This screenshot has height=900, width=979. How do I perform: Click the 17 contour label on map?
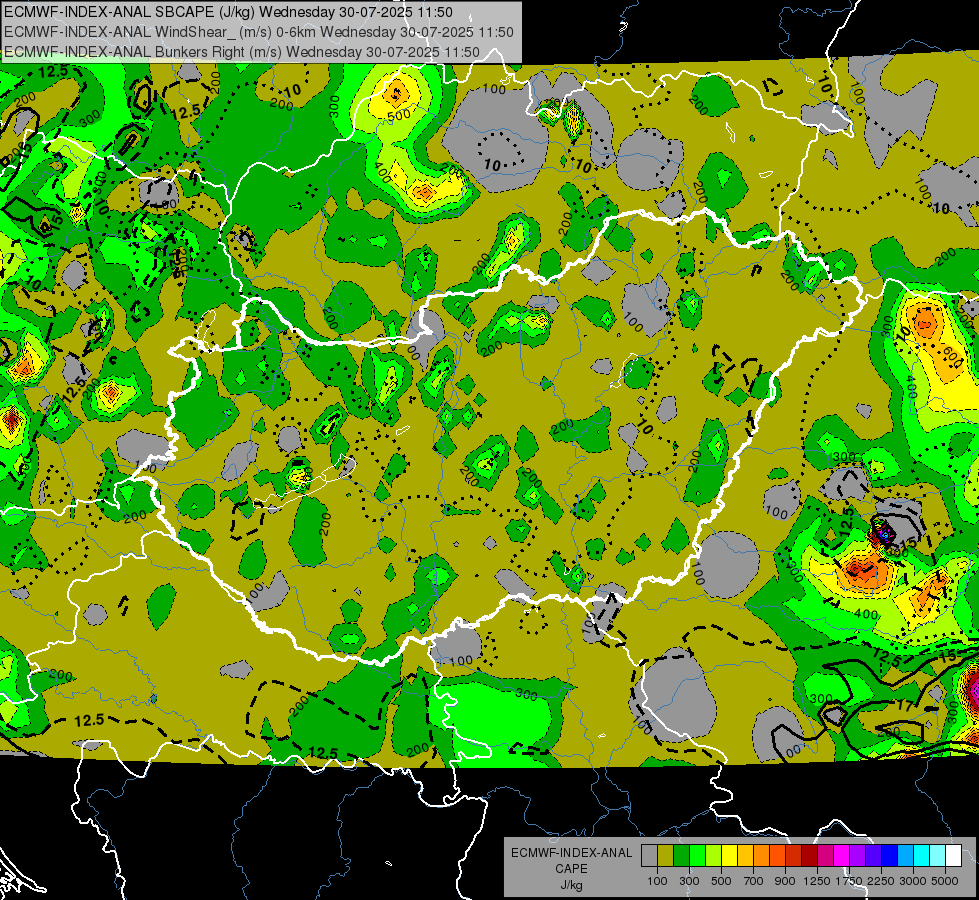pyautogui.click(x=904, y=705)
